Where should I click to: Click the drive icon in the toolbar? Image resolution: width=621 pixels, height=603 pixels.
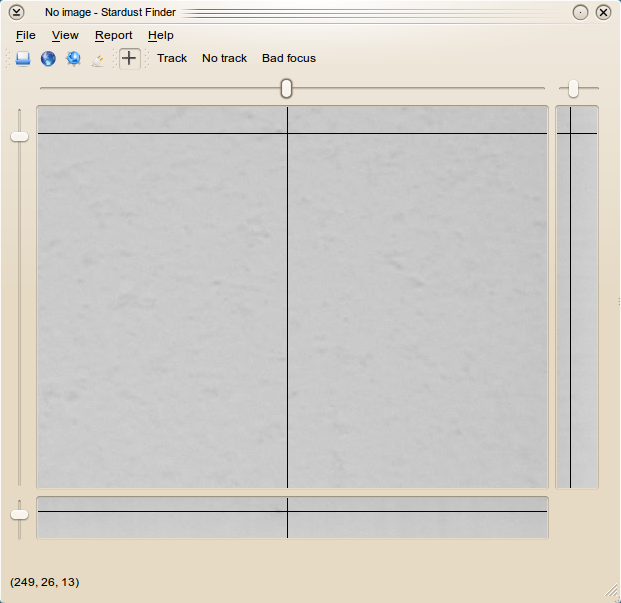(x=23, y=59)
